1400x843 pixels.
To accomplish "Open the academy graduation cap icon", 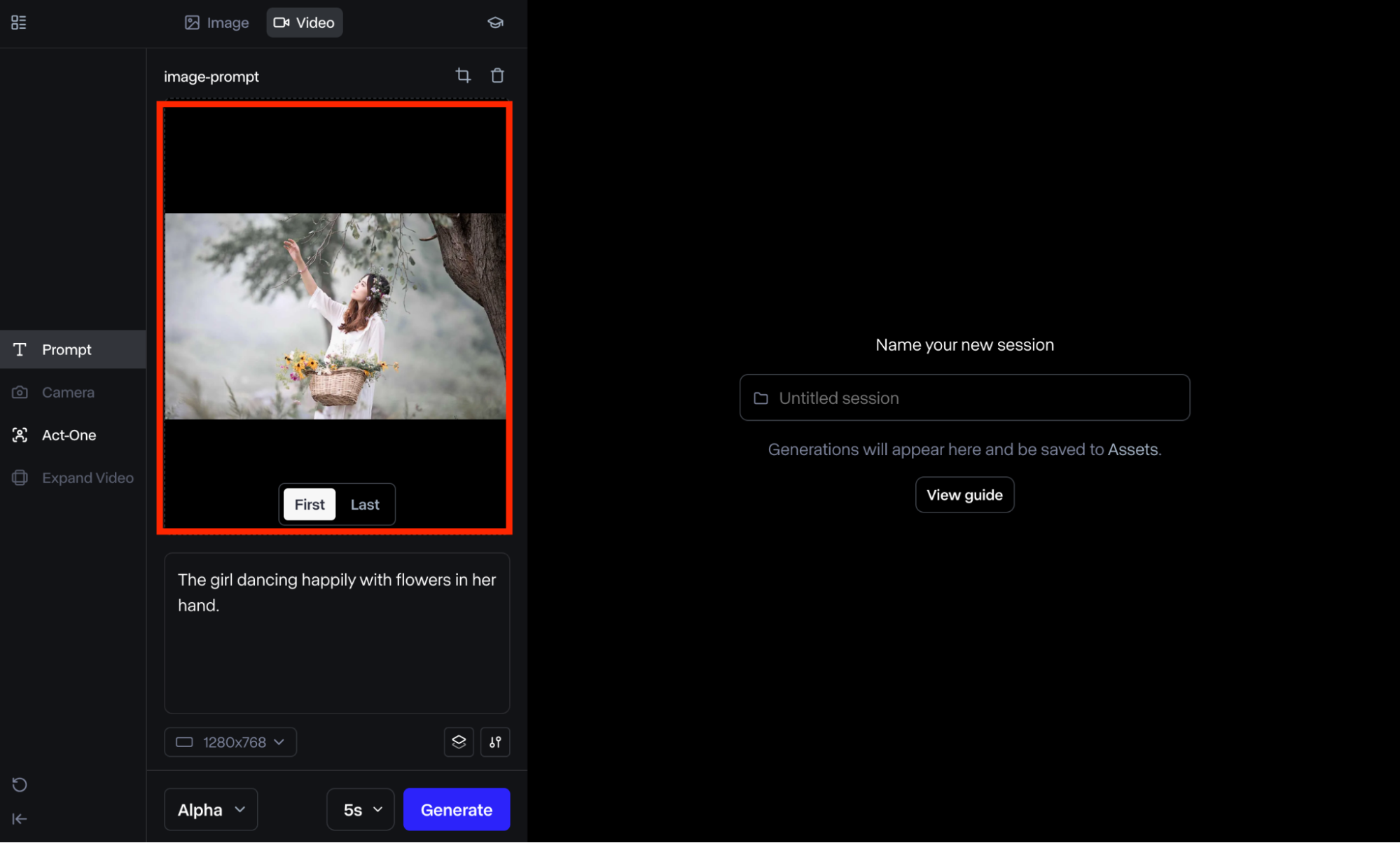I will (x=495, y=22).
